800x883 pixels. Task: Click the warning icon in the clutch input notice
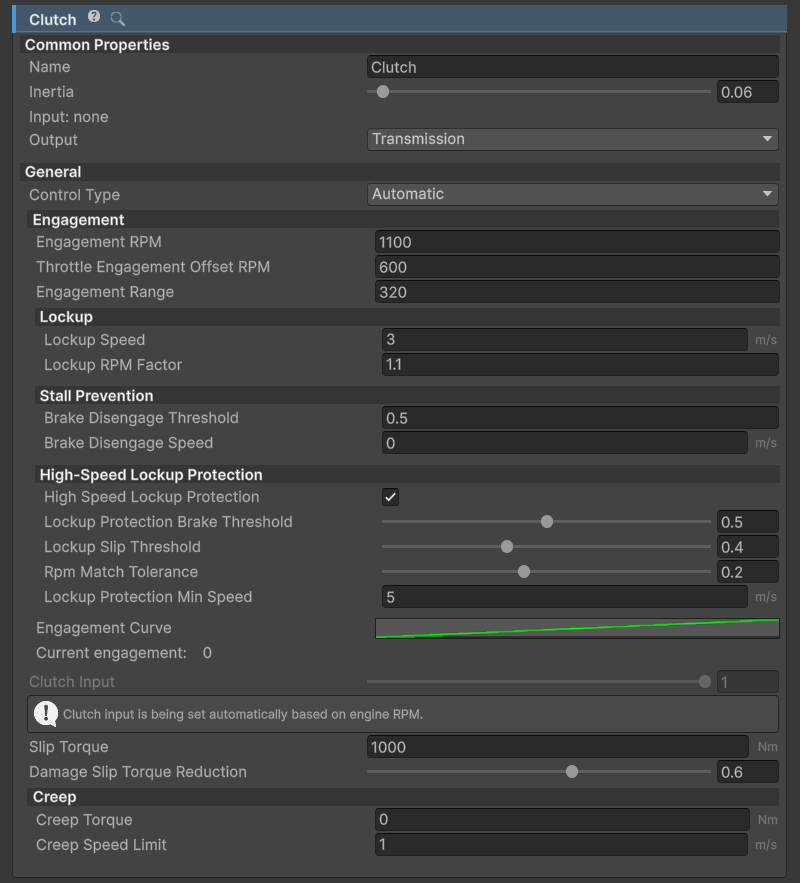click(x=46, y=714)
